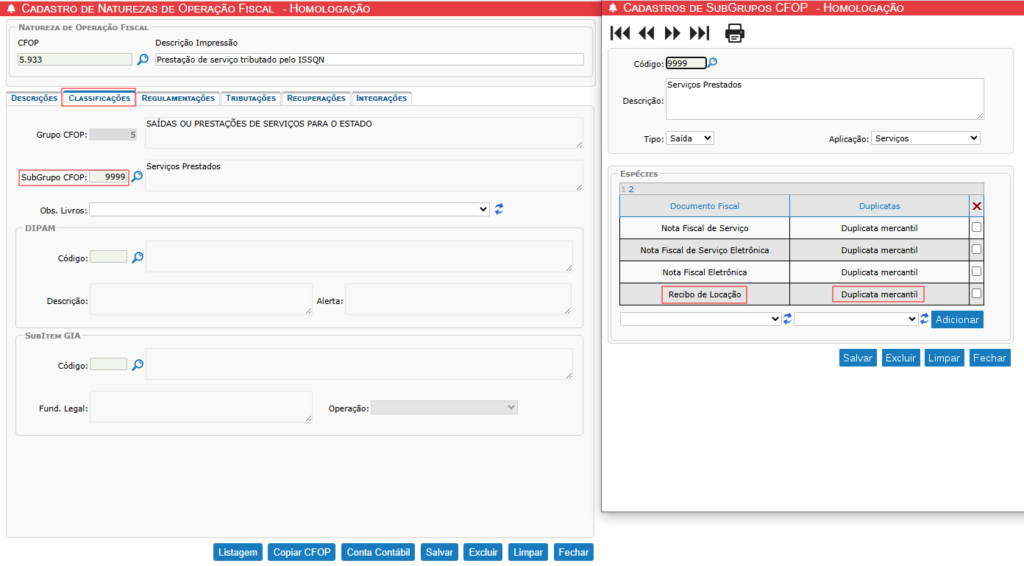Click the Duplicatas column header

879,206
